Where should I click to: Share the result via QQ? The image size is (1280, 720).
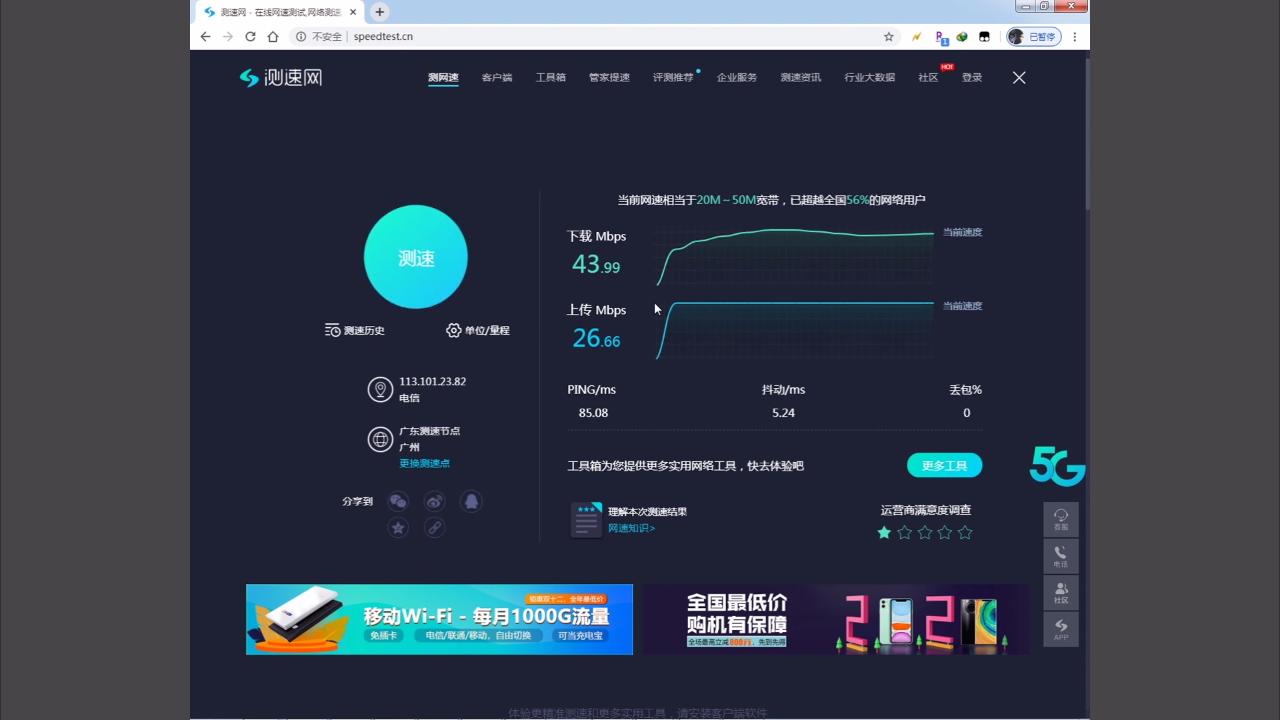(x=470, y=501)
